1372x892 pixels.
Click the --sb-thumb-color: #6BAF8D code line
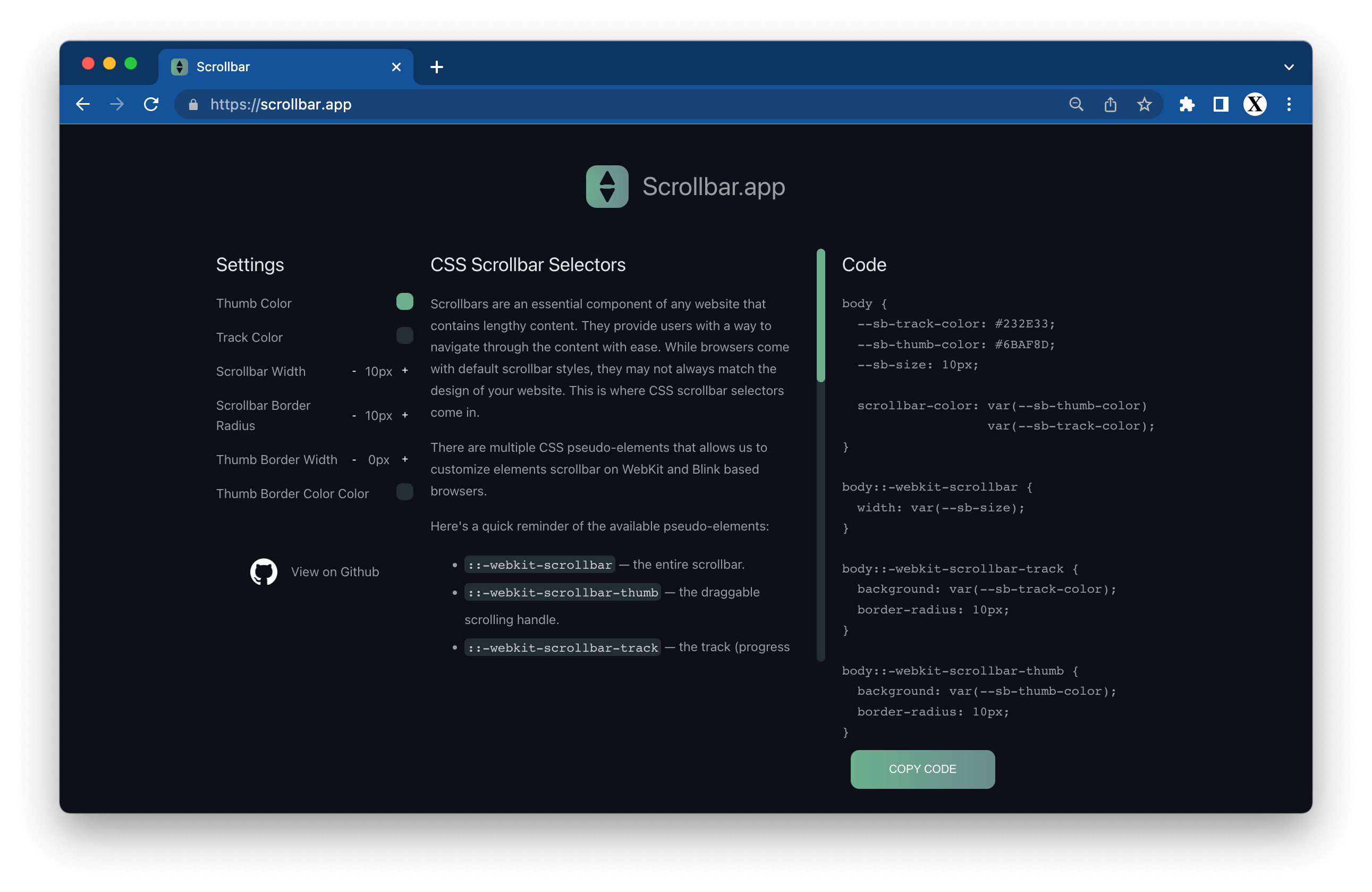point(956,345)
